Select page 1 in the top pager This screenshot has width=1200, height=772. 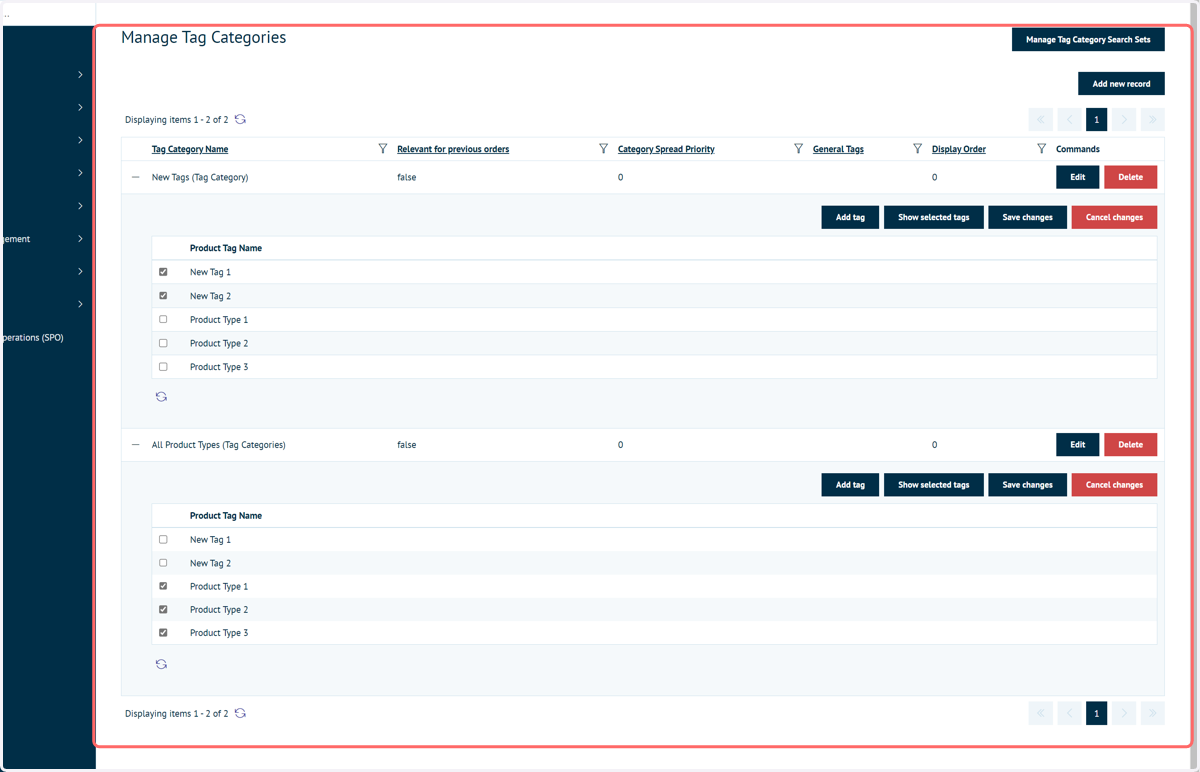(1096, 120)
